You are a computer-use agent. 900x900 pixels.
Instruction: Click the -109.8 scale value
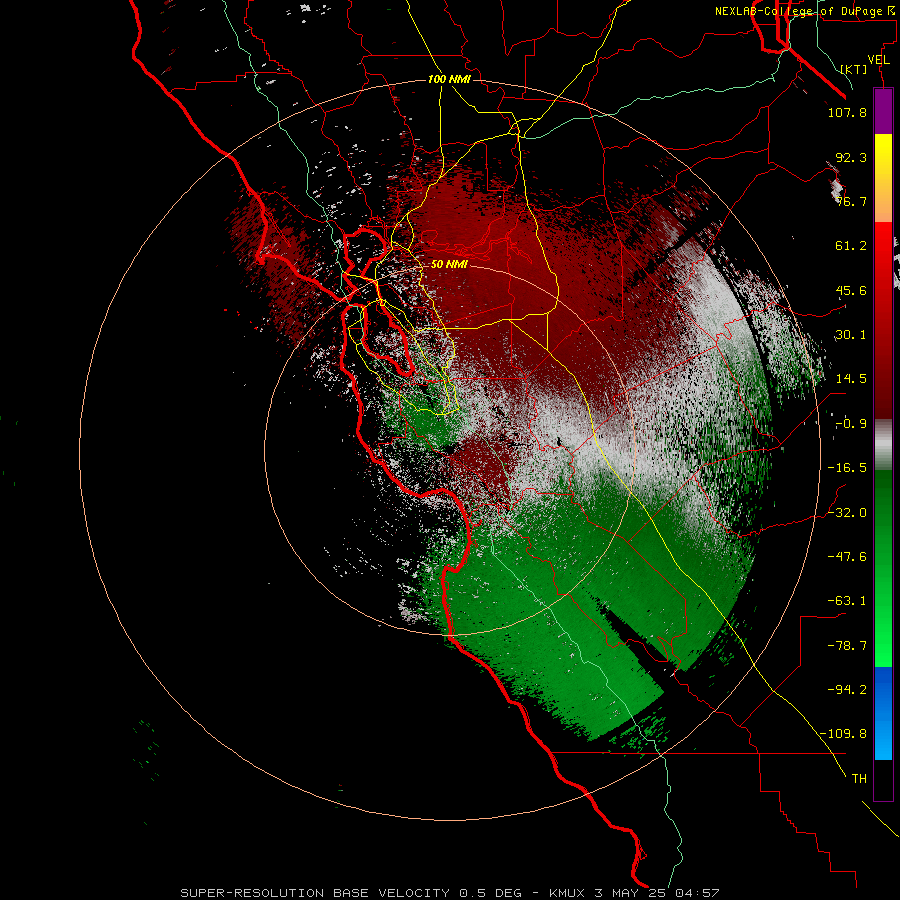pos(843,734)
